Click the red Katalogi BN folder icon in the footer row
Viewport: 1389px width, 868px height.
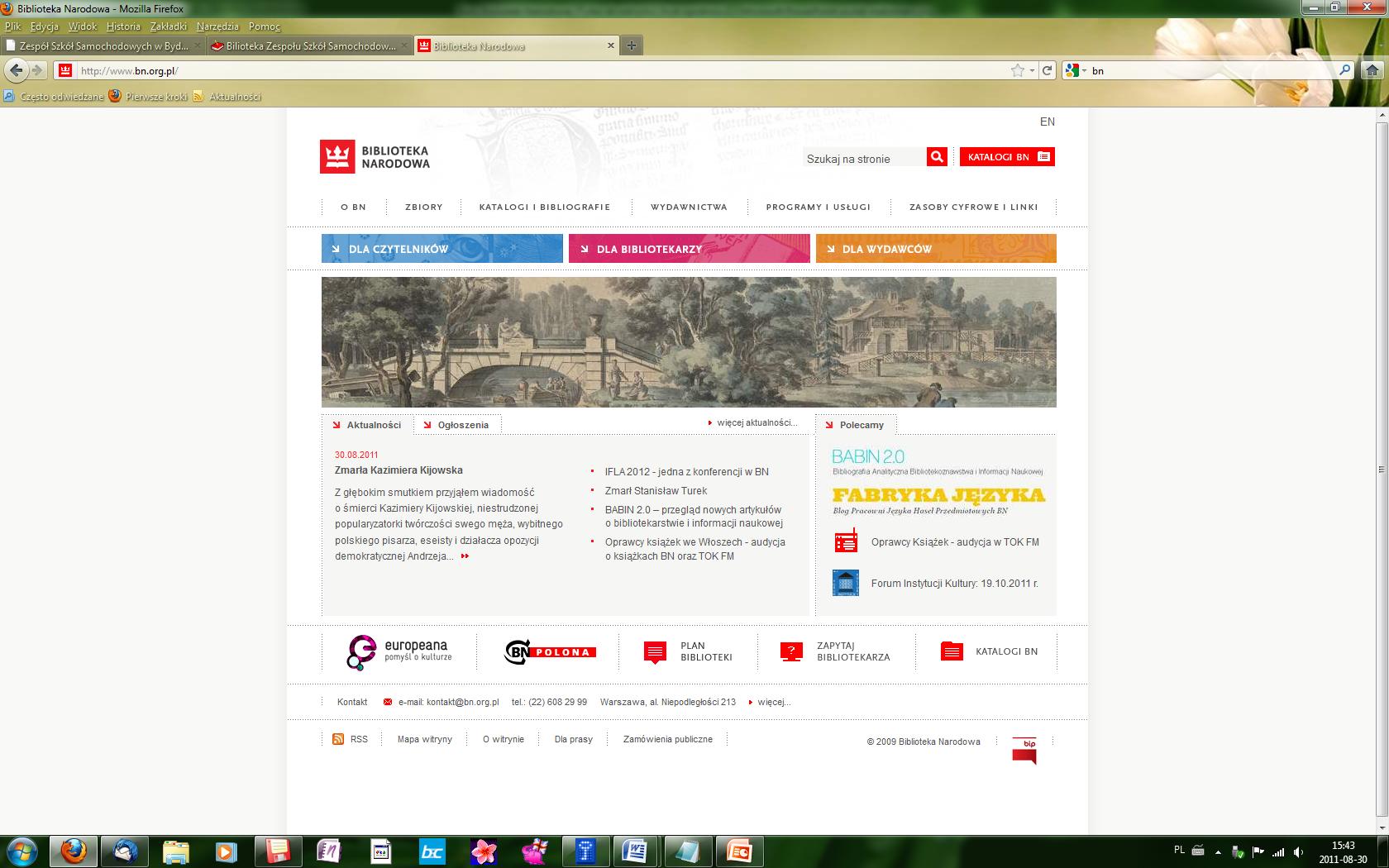coord(952,651)
